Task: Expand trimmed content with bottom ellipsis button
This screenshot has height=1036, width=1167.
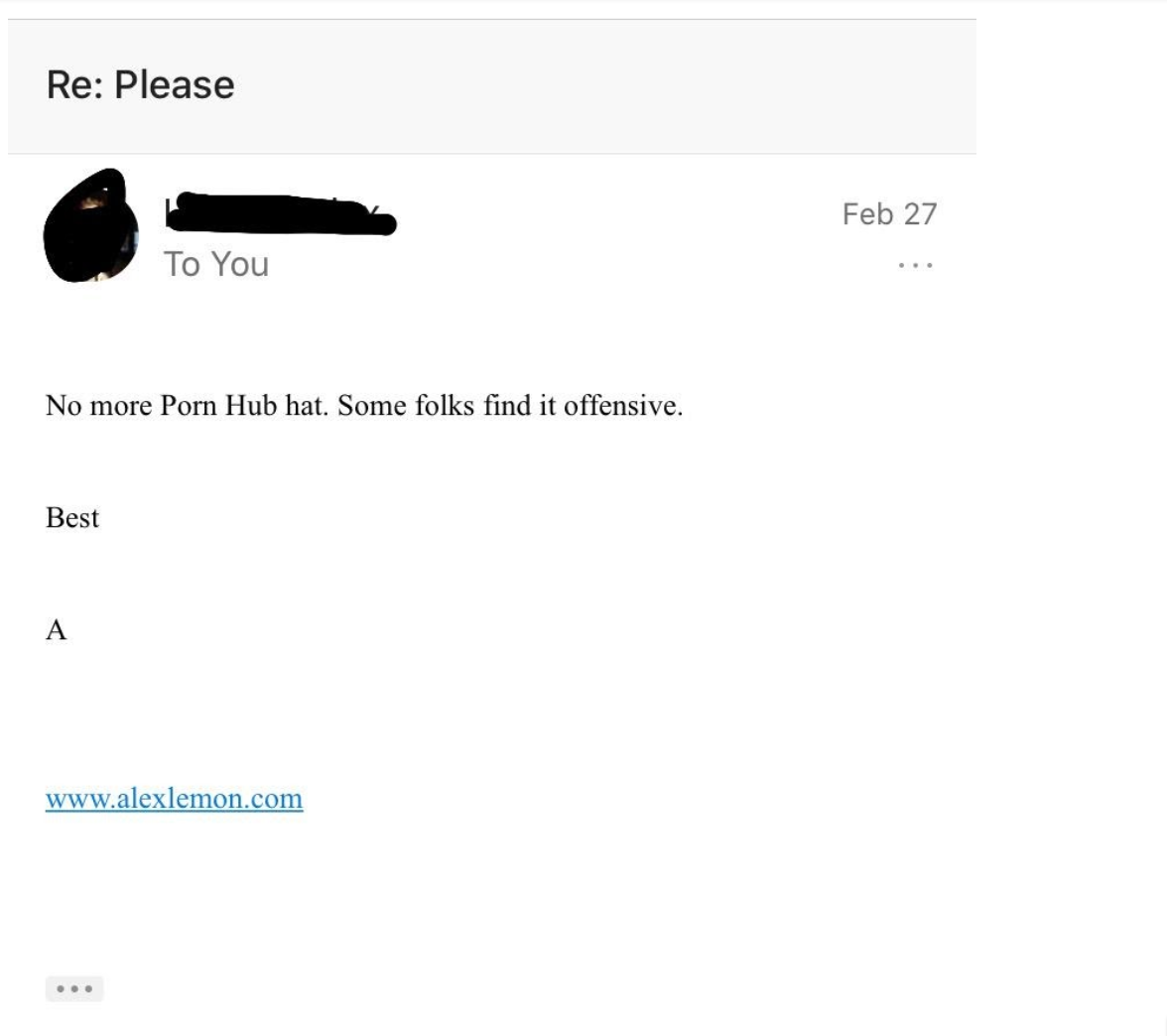Action: [x=74, y=989]
